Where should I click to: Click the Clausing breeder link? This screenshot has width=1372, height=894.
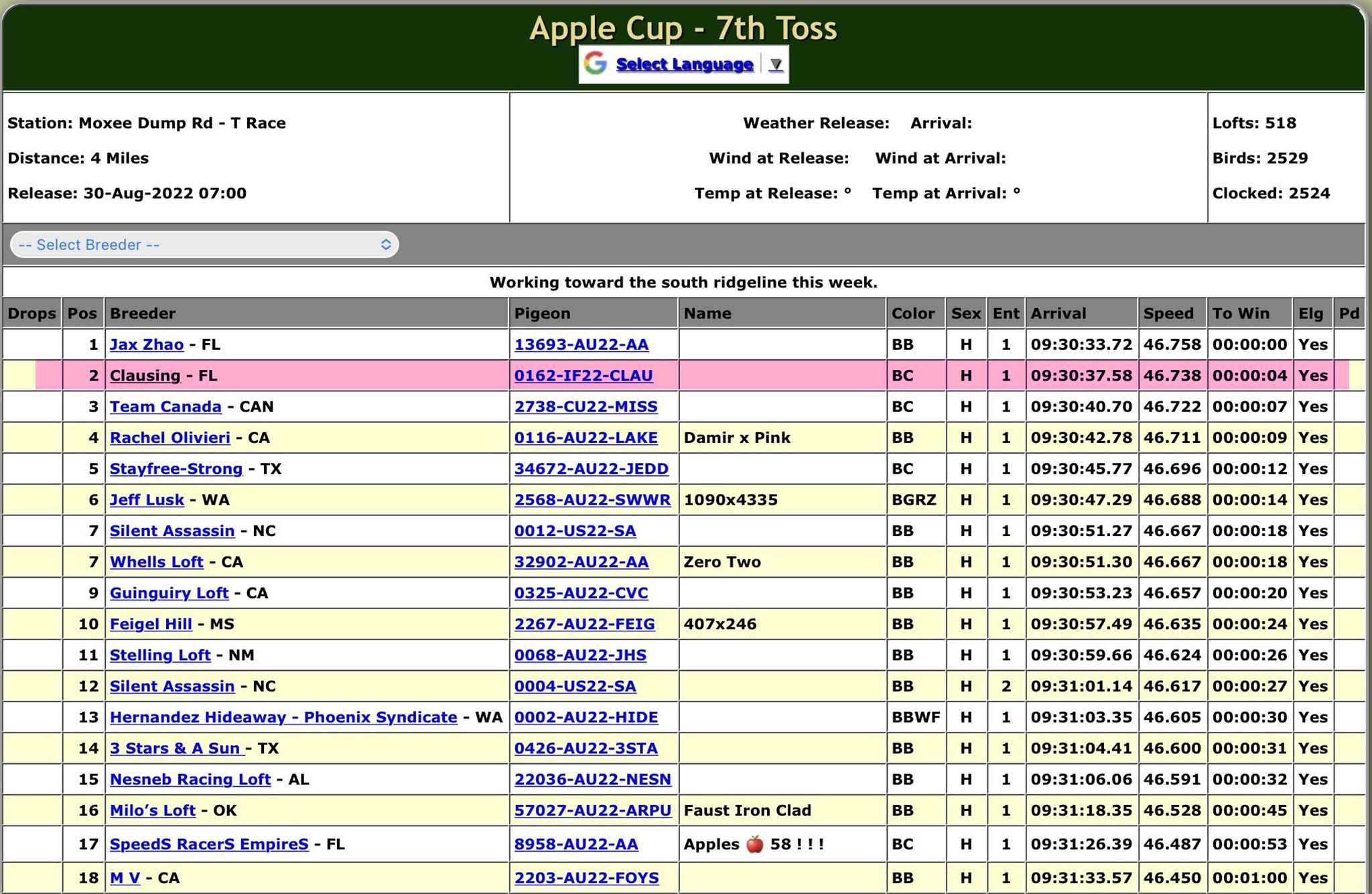tap(145, 375)
